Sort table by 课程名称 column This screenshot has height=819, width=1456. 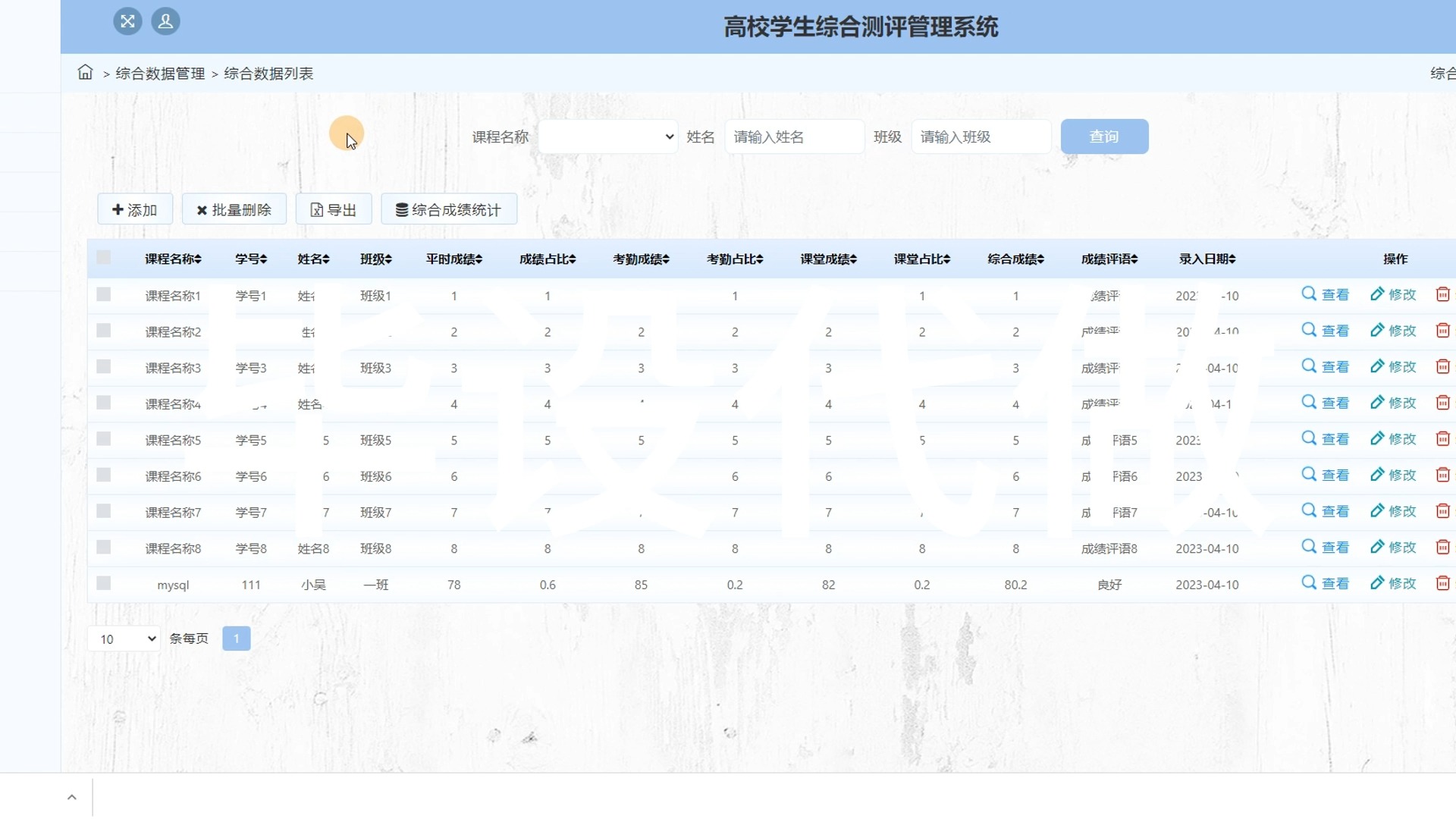(173, 259)
